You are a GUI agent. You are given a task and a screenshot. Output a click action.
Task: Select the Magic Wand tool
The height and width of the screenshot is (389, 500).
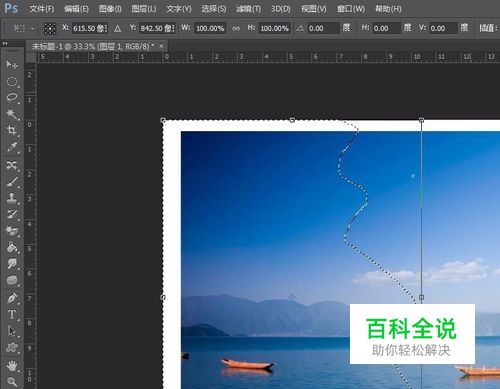12,114
